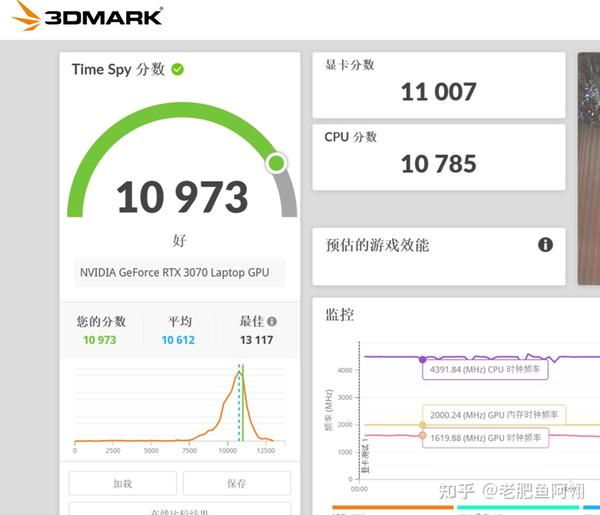Click the 预估的游戏效能 title
Viewport: 600px width, 515px height.
pos(377,245)
